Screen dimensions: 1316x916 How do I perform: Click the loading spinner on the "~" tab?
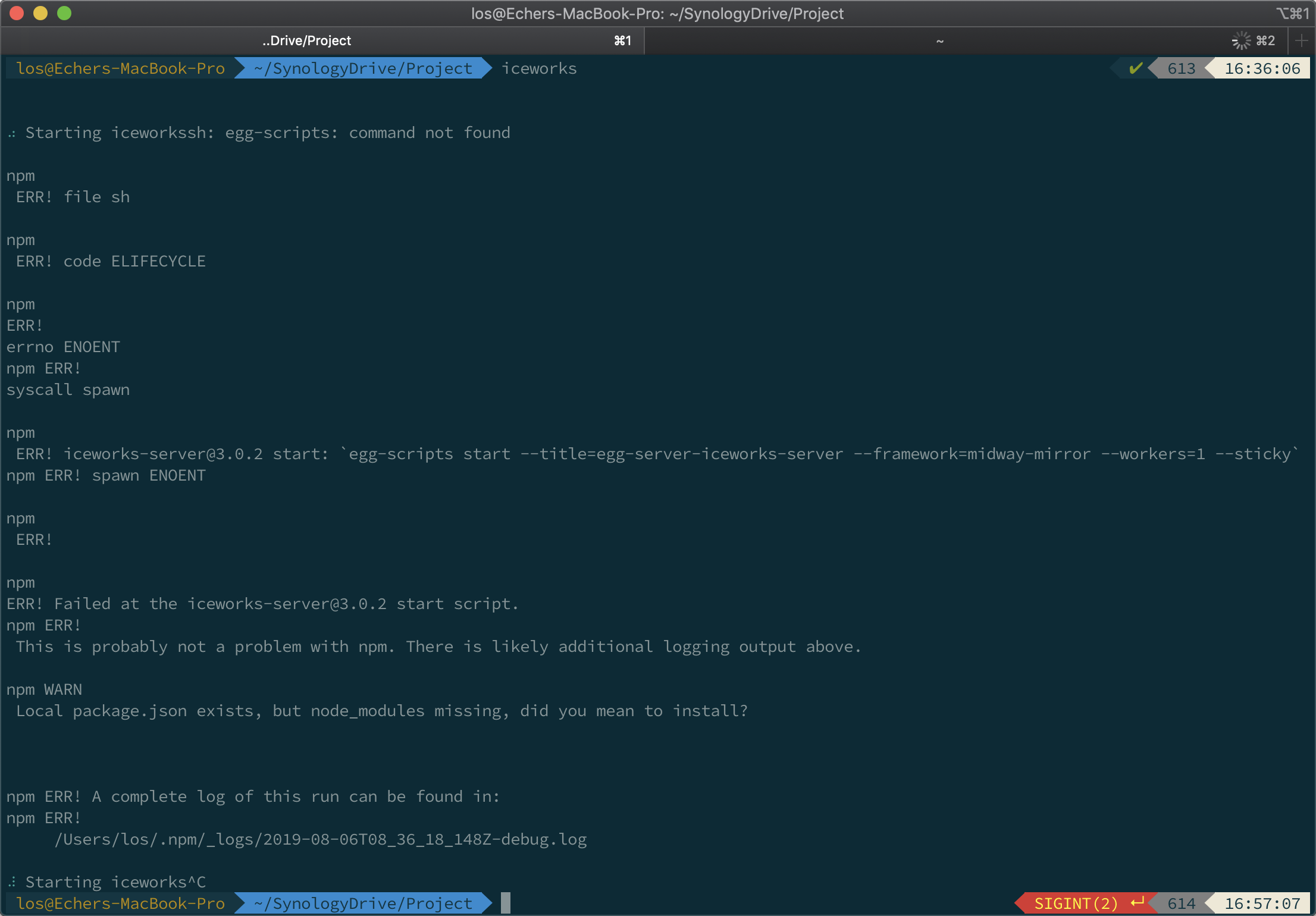tap(1242, 40)
